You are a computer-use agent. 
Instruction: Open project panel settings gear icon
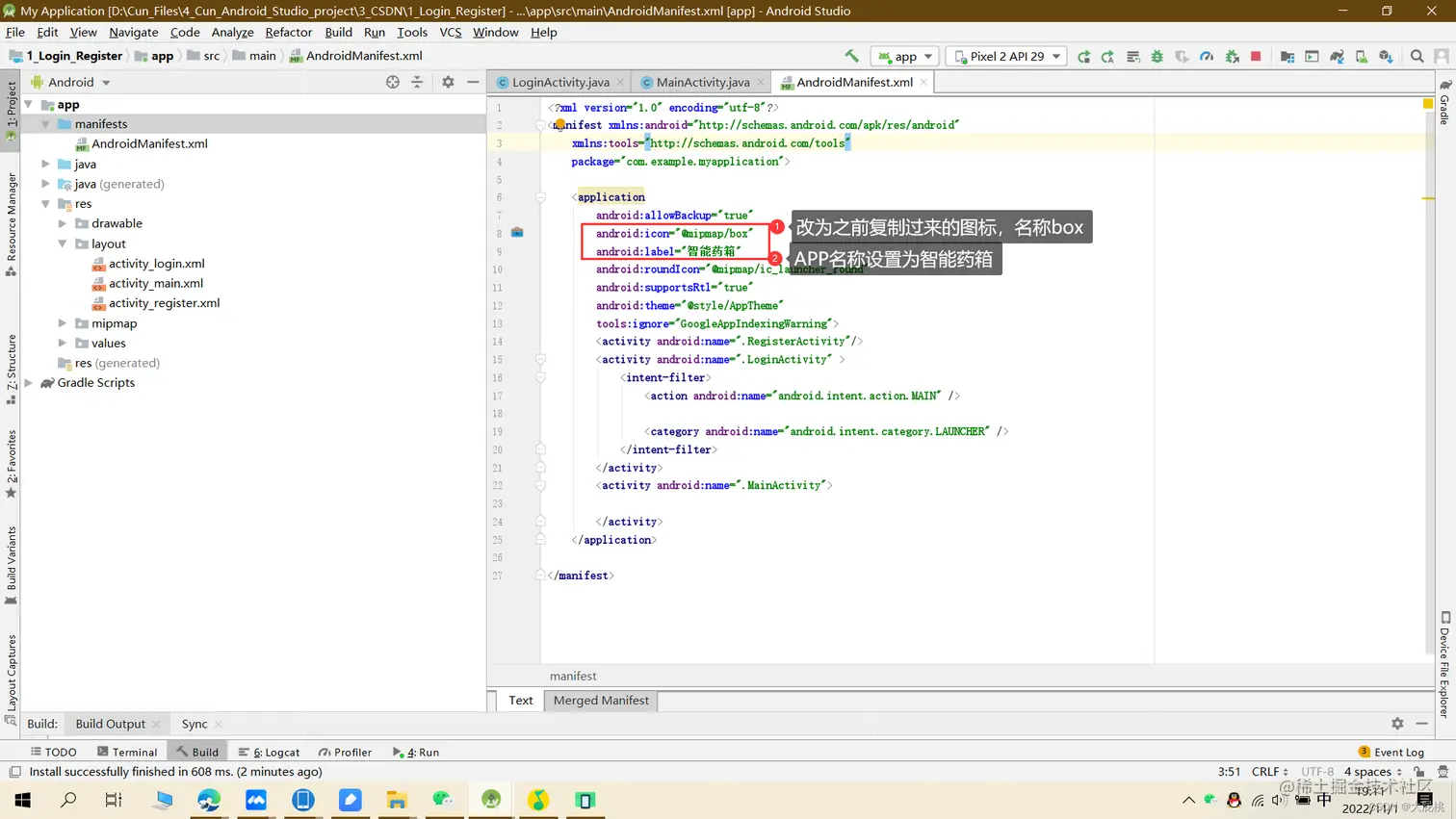pyautogui.click(x=448, y=82)
